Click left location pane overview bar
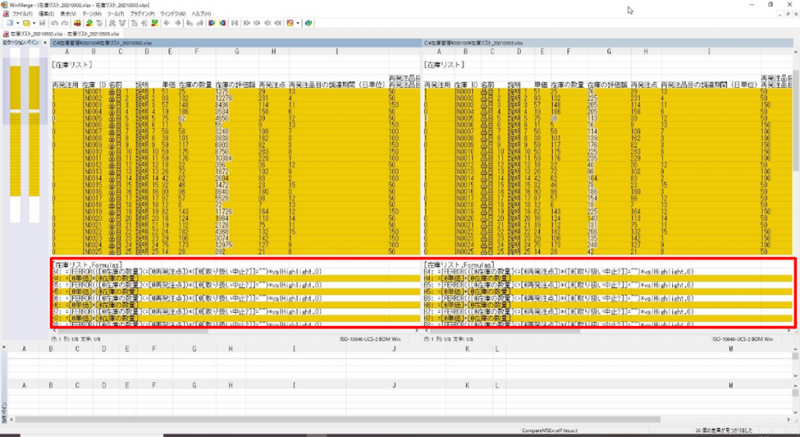The width and height of the screenshot is (800, 437). pos(15,135)
